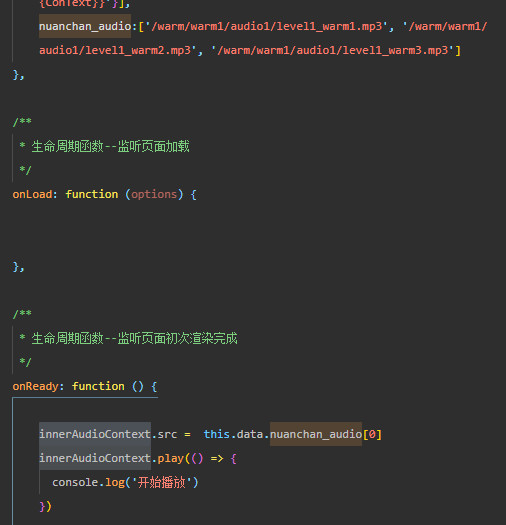The image size is (506, 525).
Task: Click the comment 生命周期函数--监听页面加载
Action: (111, 146)
